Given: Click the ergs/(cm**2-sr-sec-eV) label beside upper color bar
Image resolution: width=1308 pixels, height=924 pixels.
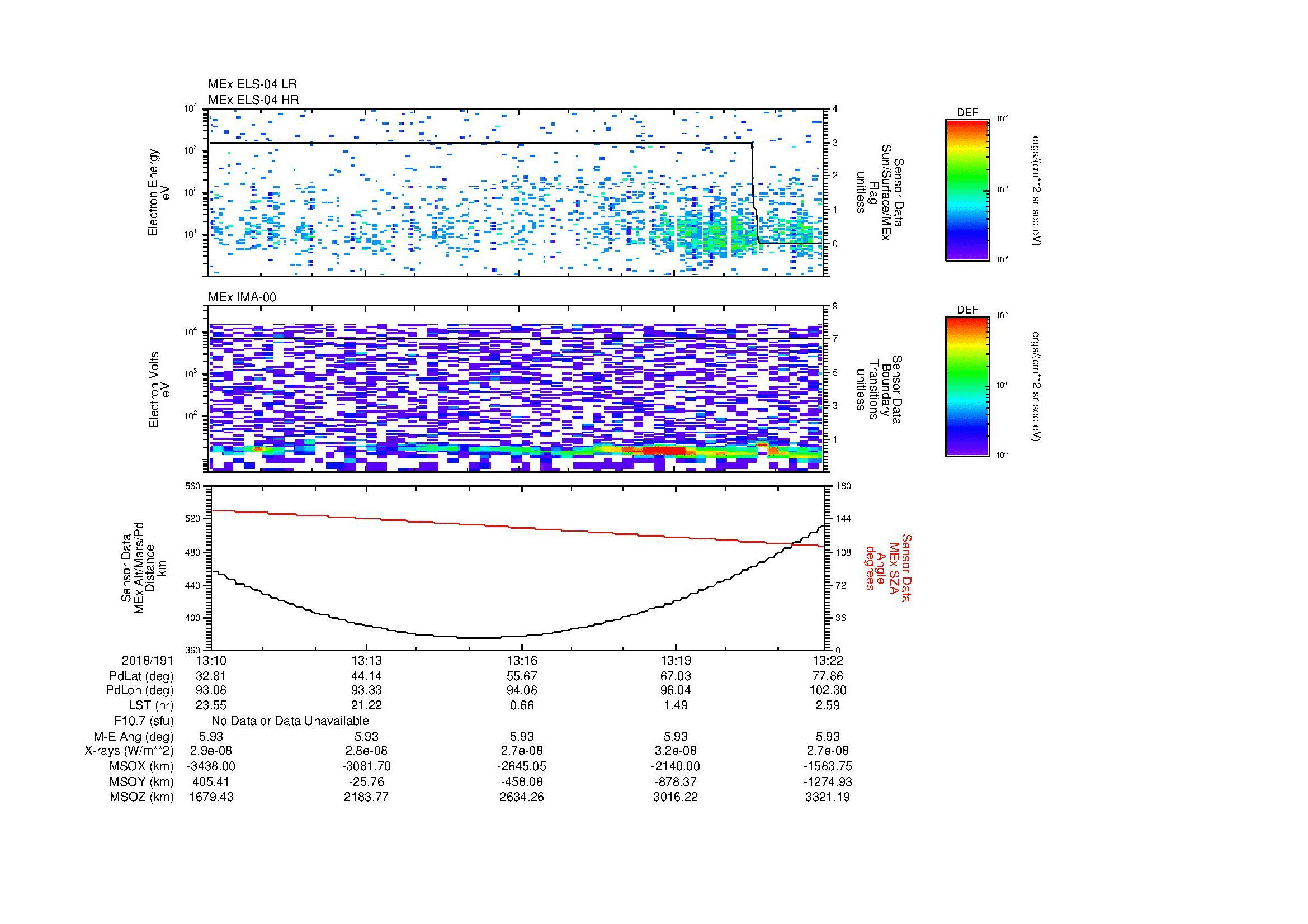Looking at the screenshot, I should [x=1037, y=191].
